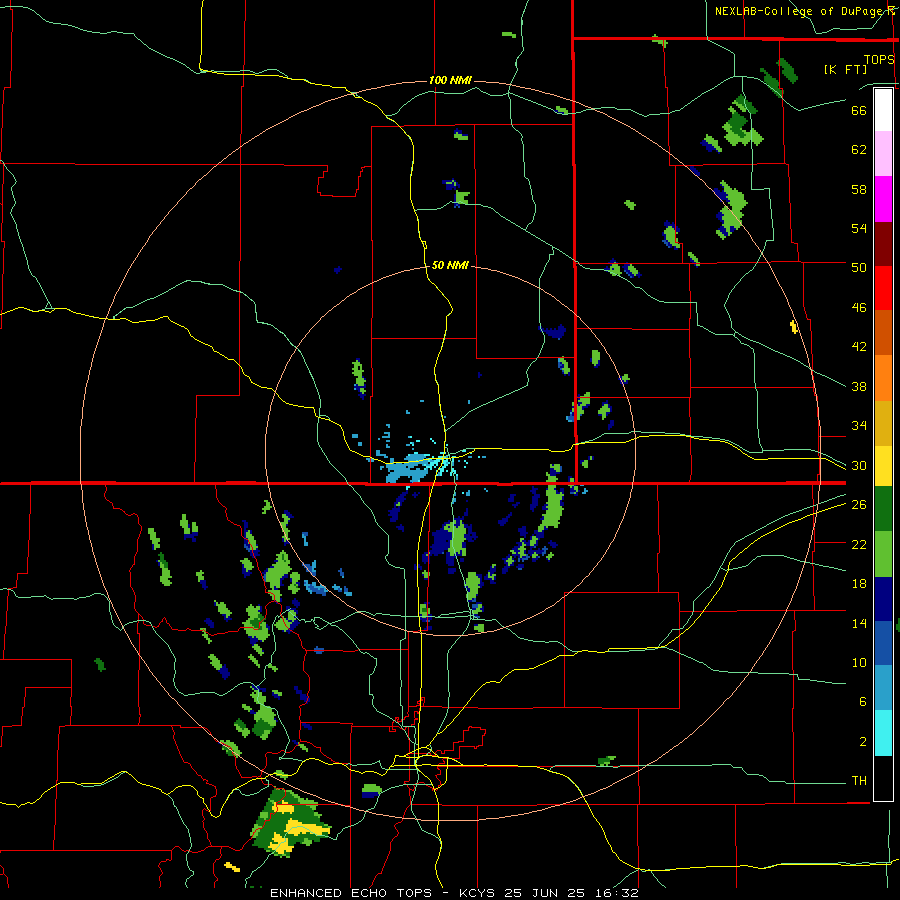Image resolution: width=900 pixels, height=900 pixels.
Task: Click the "30" legend value
Action: 859,465
